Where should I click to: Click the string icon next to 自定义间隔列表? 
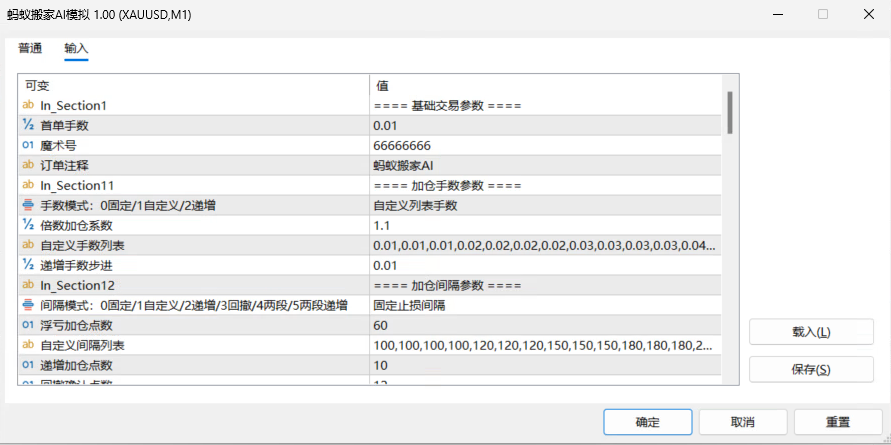tap(28, 345)
